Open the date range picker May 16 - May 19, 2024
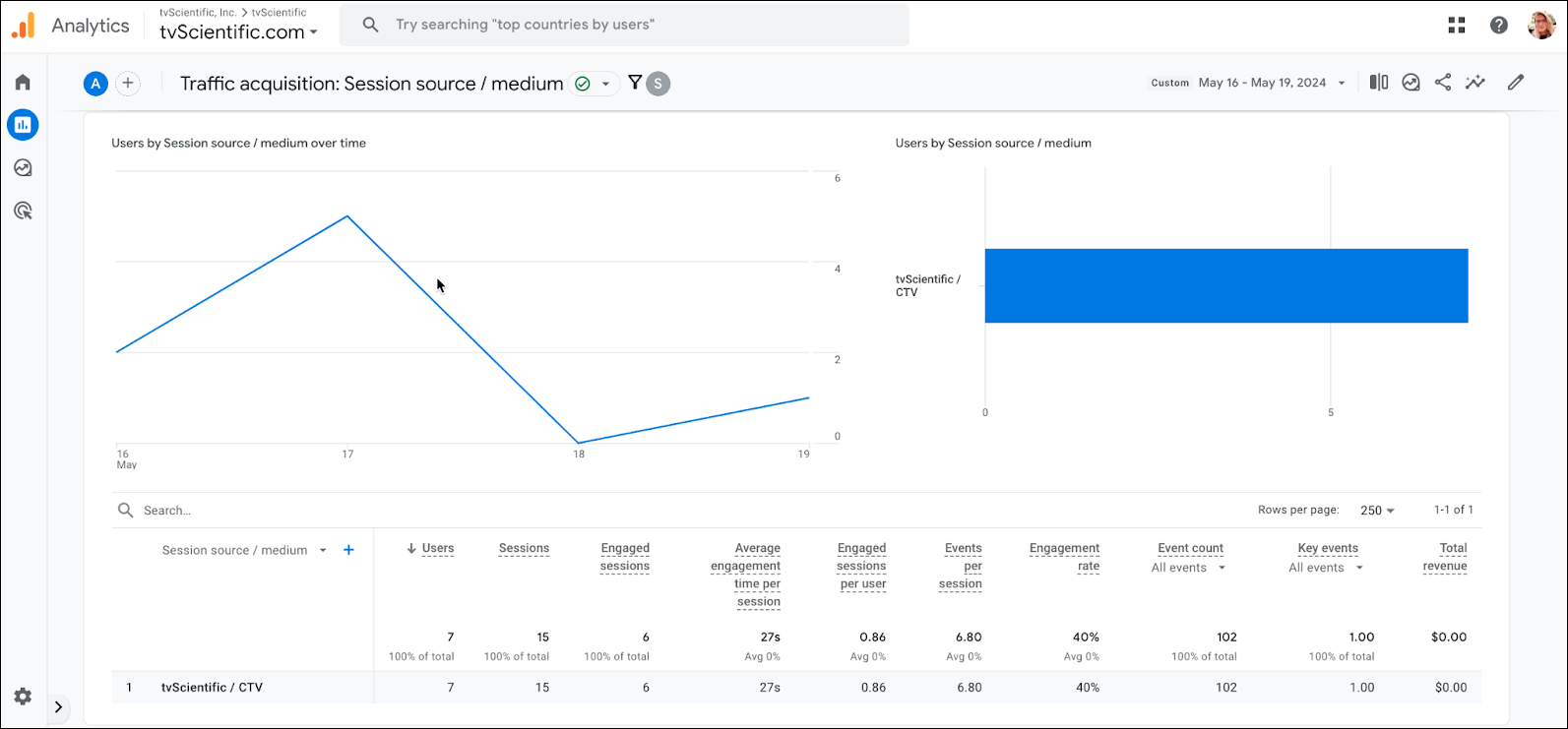Viewport: 1568px width, 729px height. pos(1248,83)
